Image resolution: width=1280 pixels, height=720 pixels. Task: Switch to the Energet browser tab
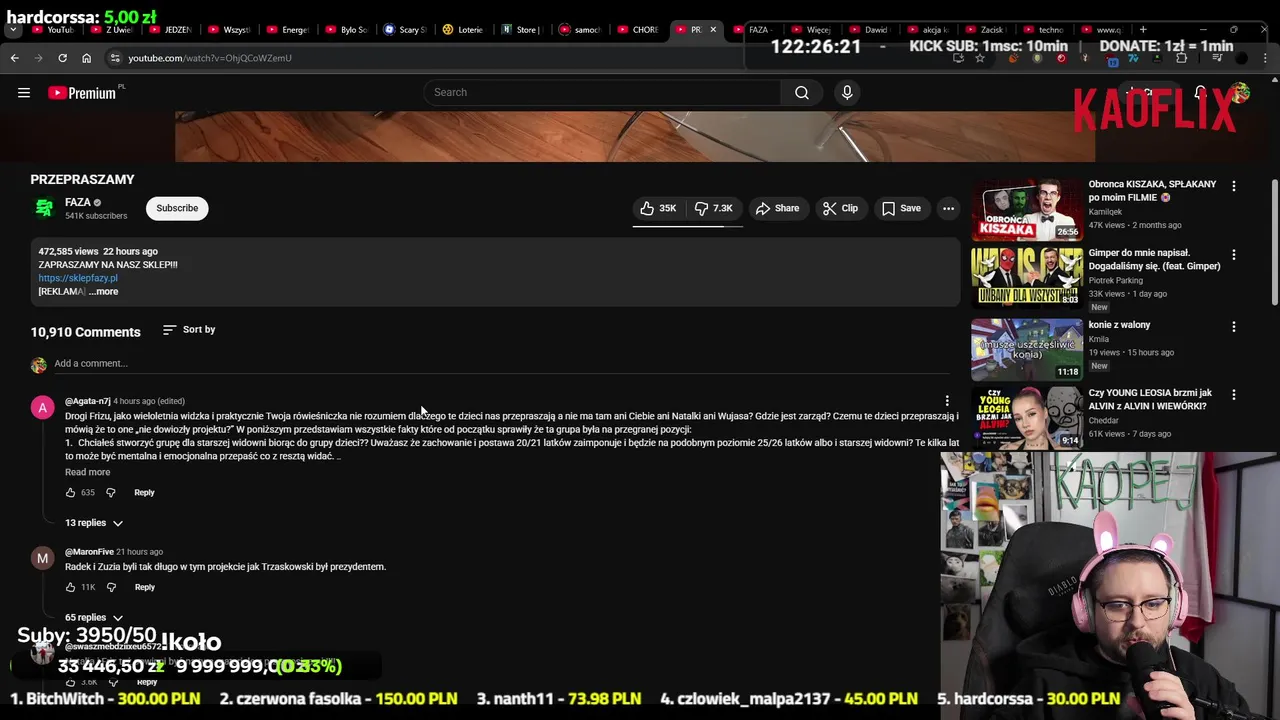(x=289, y=30)
